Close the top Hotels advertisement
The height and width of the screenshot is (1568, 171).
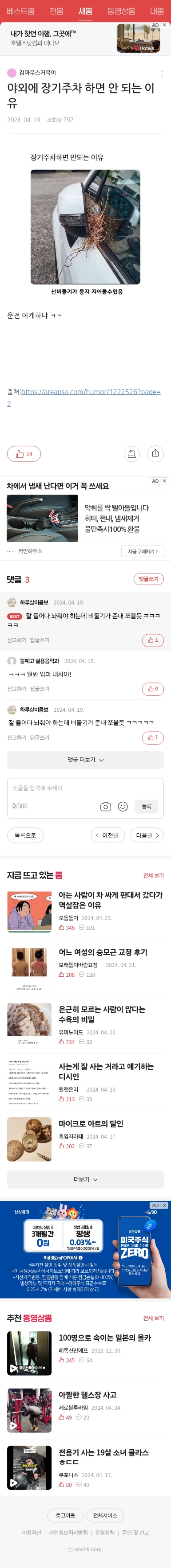[x=164, y=25]
